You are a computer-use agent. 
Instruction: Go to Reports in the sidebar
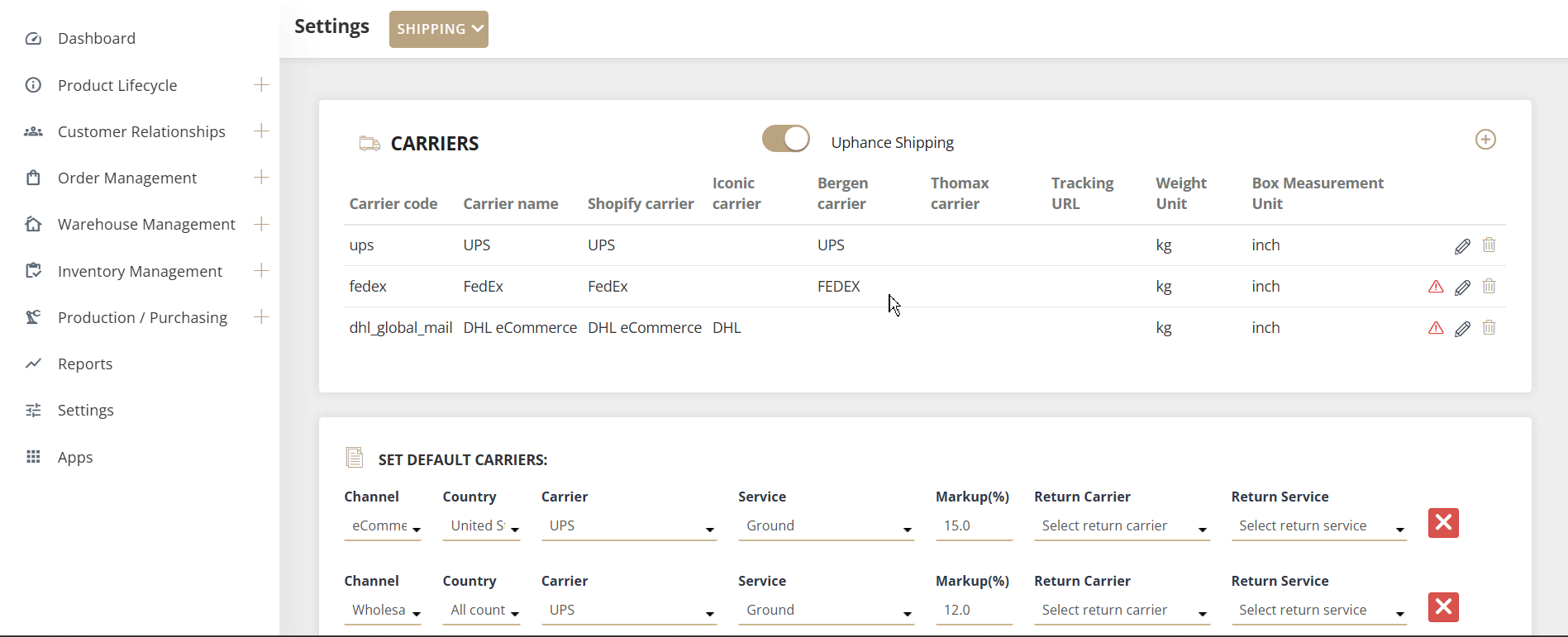(x=84, y=364)
